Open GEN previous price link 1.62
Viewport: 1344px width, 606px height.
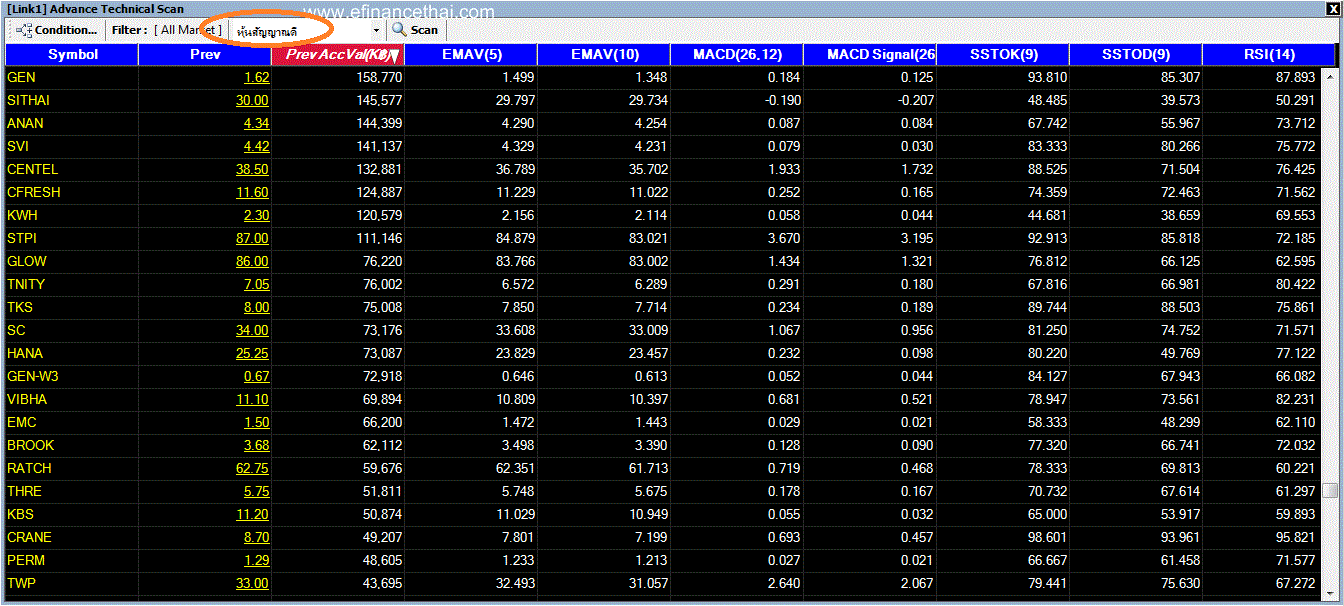[256, 77]
